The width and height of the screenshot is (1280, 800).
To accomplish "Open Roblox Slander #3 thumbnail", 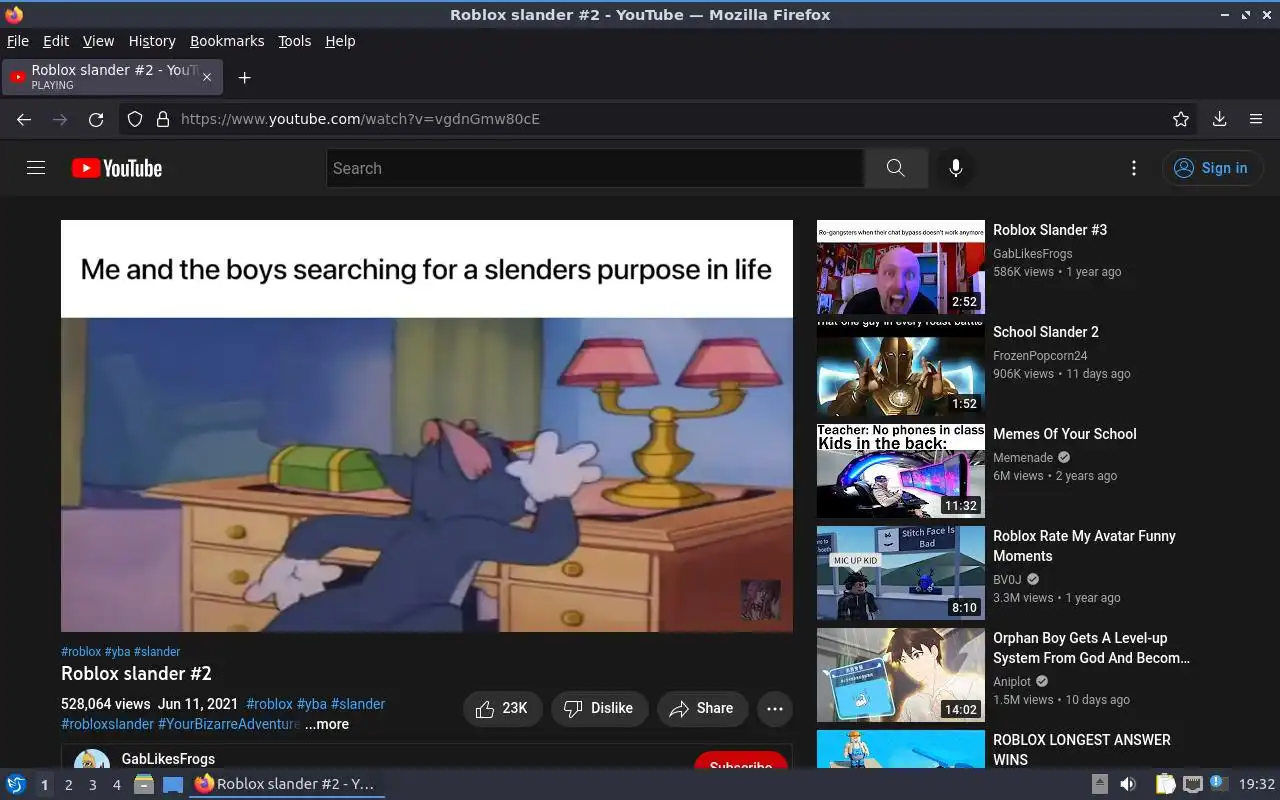I will (x=901, y=267).
